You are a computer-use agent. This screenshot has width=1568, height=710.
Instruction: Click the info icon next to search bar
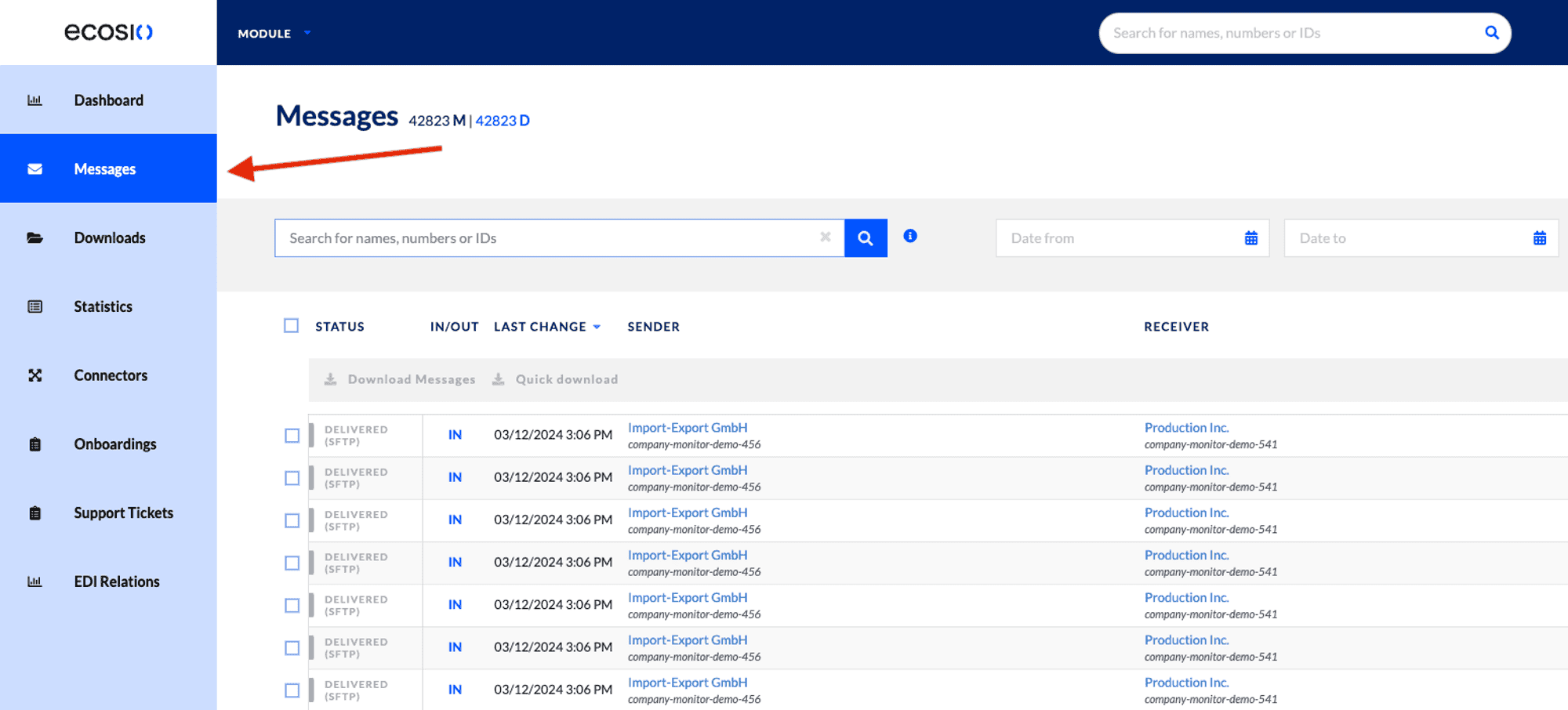[910, 236]
